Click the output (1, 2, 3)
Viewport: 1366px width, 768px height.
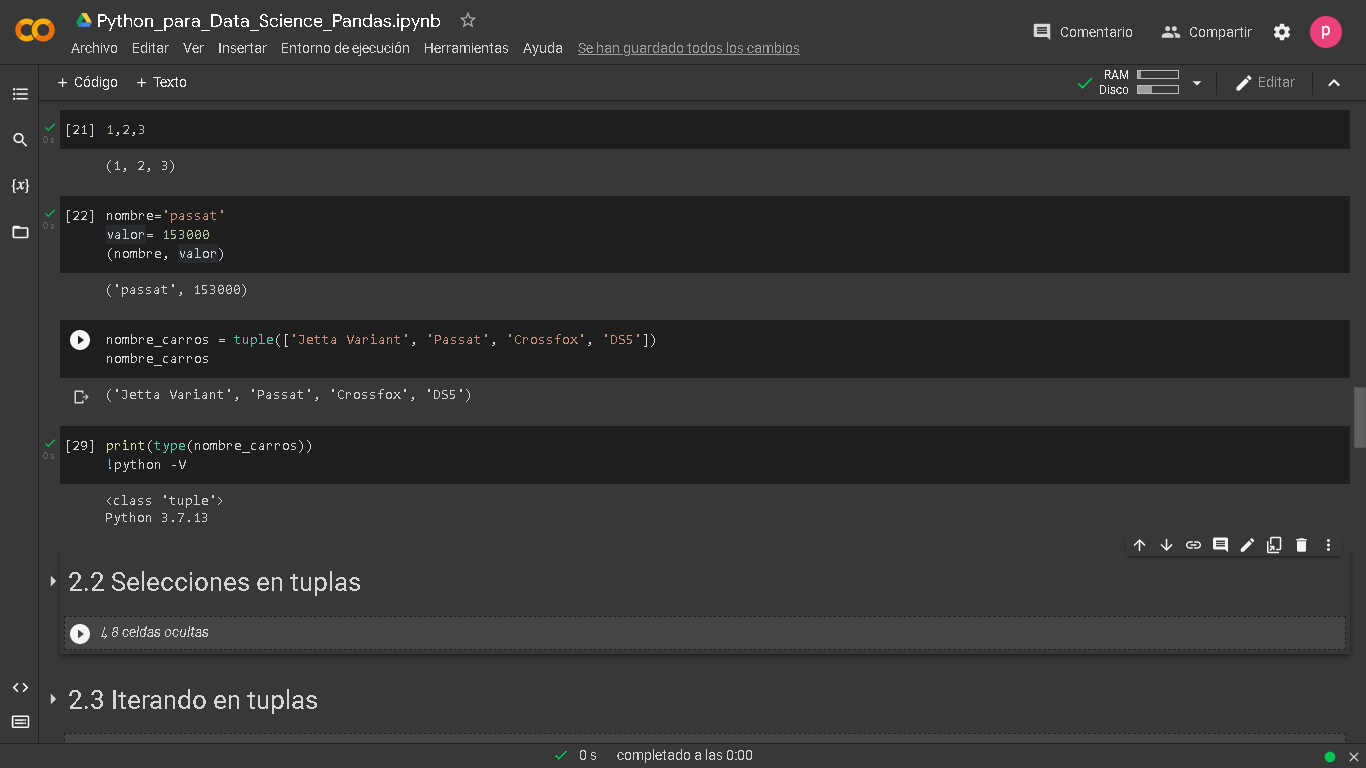pyautogui.click(x=140, y=166)
